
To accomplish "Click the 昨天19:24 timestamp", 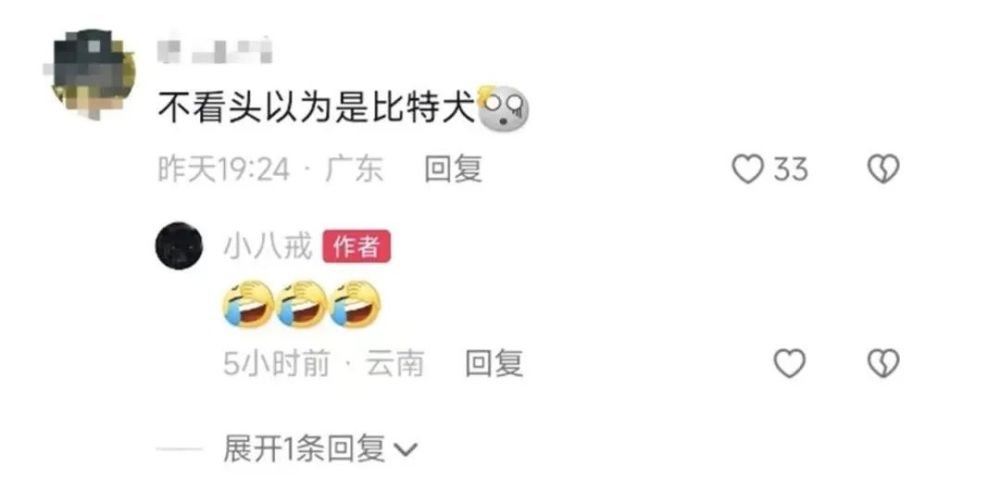I will 223,170.
